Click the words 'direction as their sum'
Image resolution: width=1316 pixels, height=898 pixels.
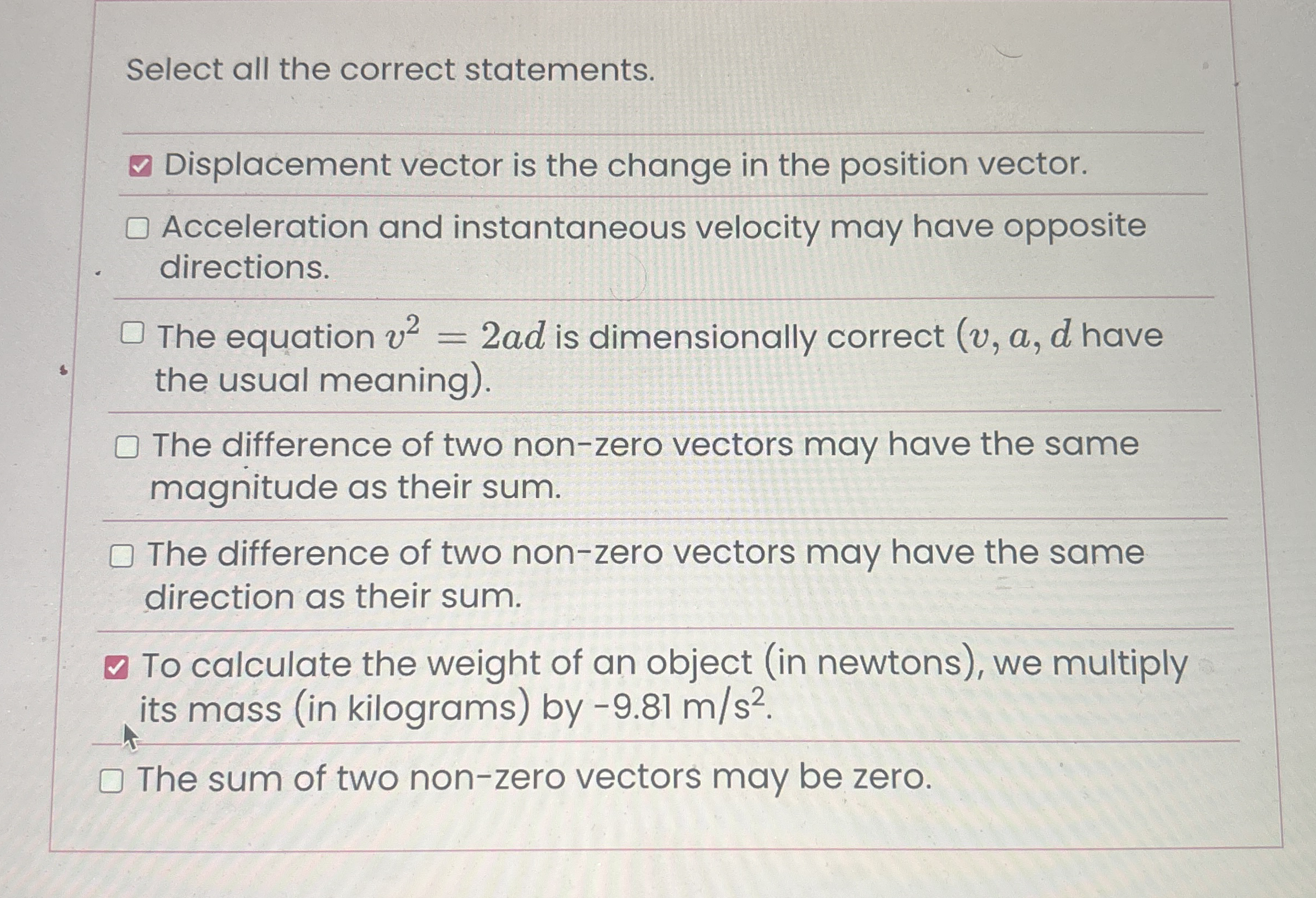coord(334,598)
